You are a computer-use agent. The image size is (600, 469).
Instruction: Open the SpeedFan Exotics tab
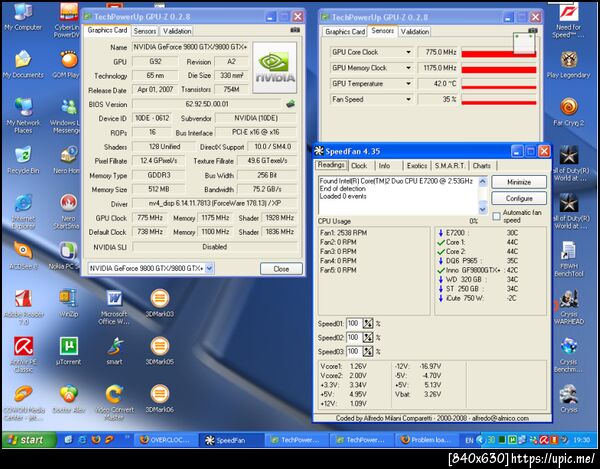point(417,166)
